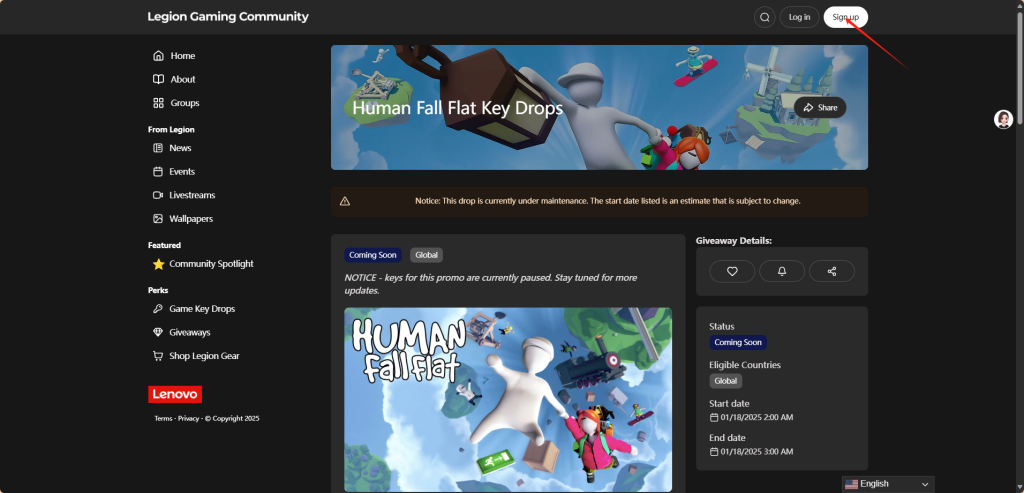This screenshot has height=493, width=1024.
Task: Click the Global tag in post
Action: coord(426,255)
